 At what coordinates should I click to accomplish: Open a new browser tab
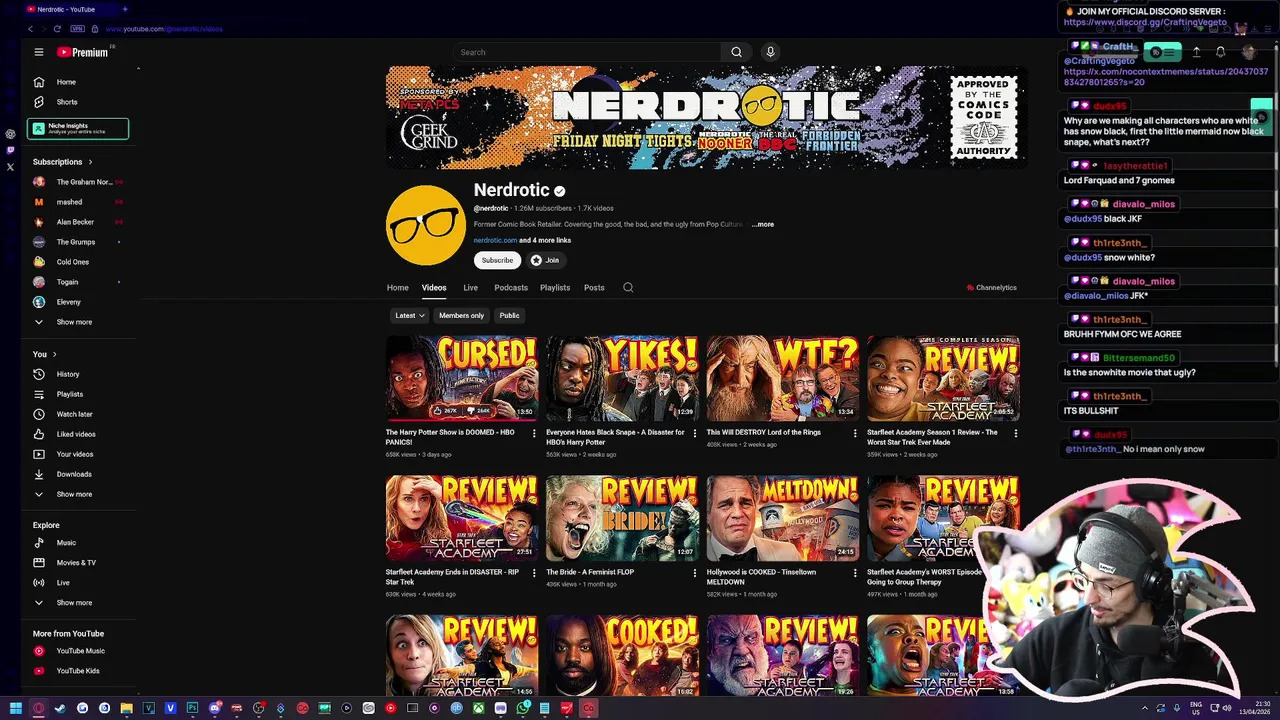[x=124, y=9]
